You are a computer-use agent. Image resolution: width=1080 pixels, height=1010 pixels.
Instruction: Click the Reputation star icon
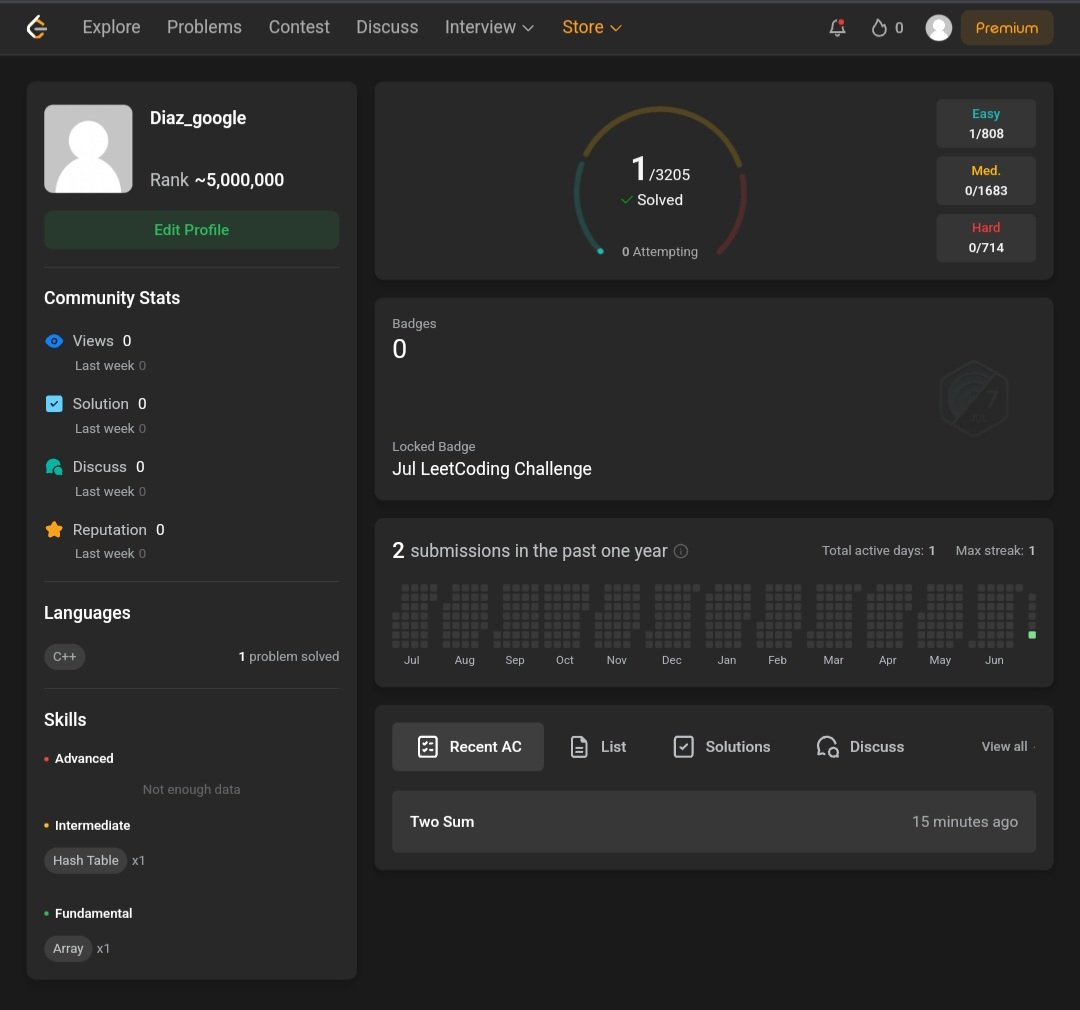tap(54, 529)
